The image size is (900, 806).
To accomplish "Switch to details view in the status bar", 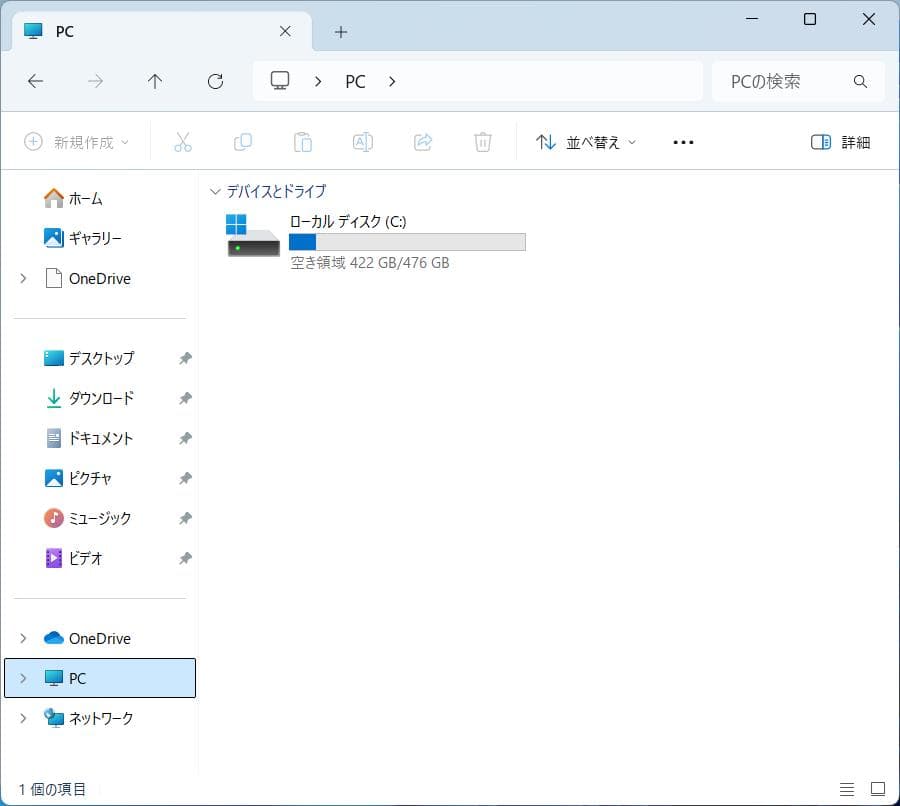I will [x=847, y=789].
